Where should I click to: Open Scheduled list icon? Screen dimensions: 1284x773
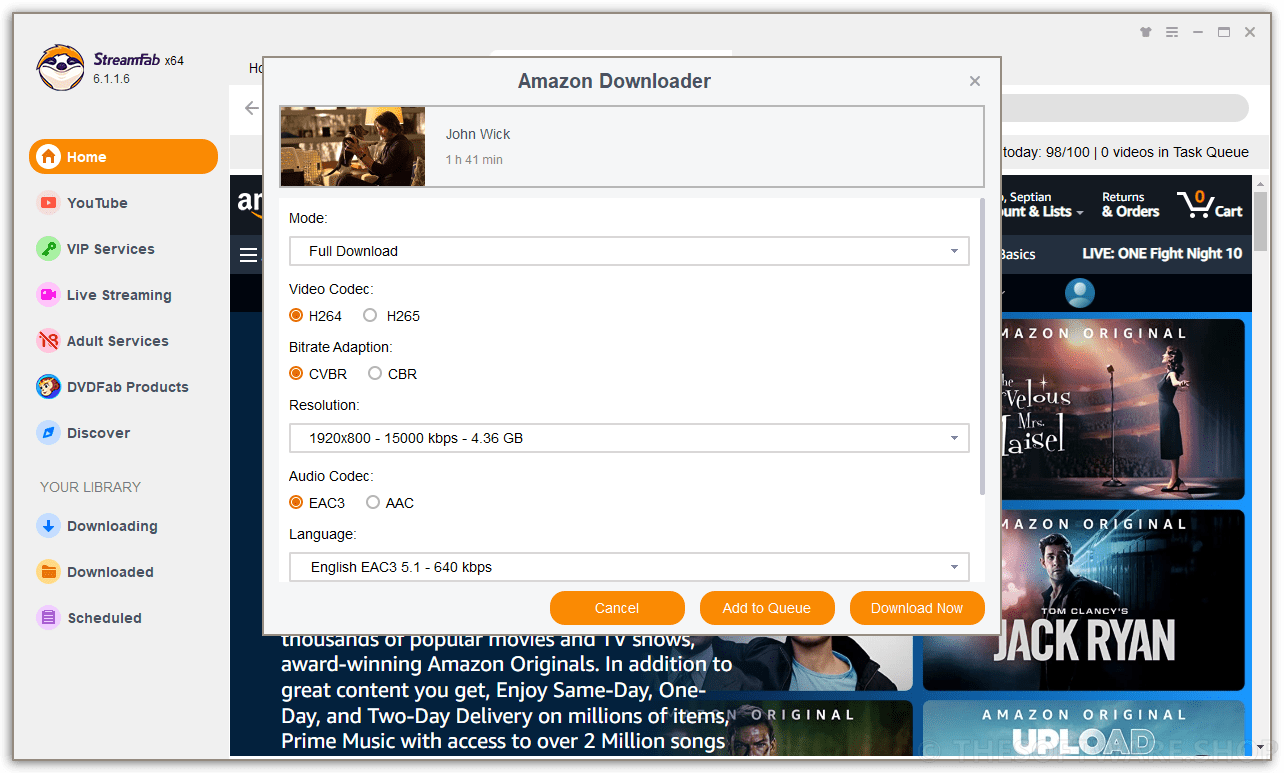point(48,618)
